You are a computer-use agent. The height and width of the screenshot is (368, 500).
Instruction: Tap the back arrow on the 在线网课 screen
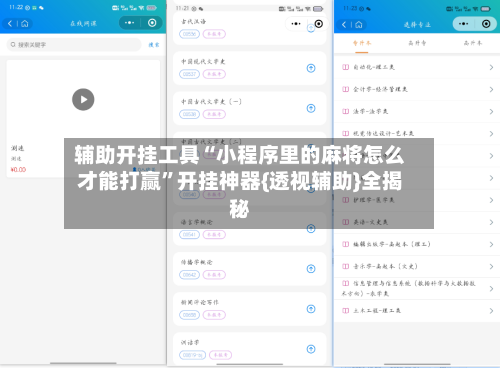(10, 24)
